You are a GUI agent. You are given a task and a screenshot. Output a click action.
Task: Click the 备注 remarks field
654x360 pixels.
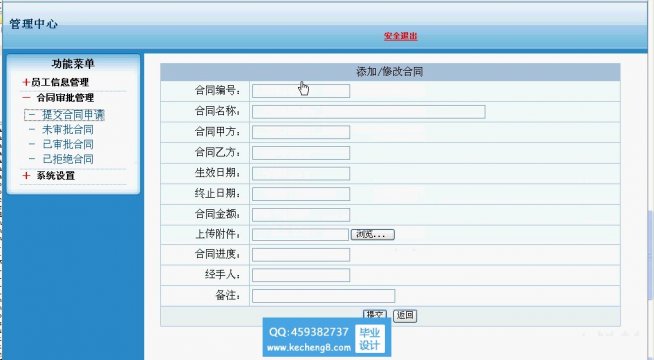pyautogui.click(x=323, y=296)
